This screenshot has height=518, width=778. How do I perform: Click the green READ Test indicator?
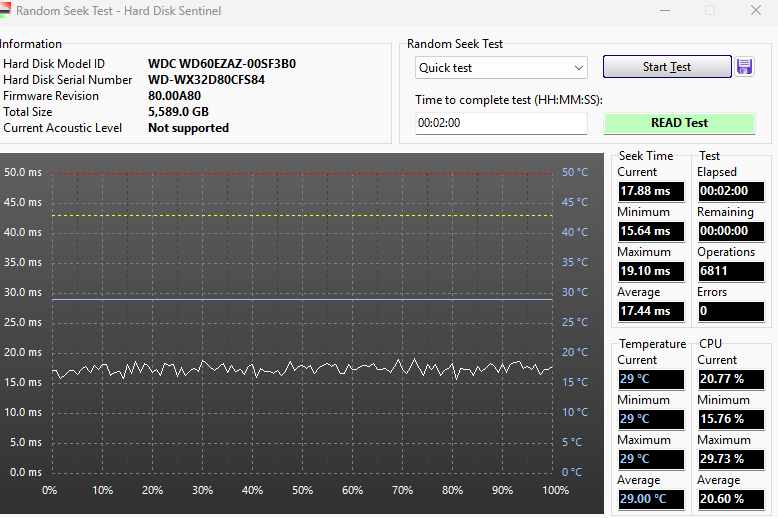(679, 123)
